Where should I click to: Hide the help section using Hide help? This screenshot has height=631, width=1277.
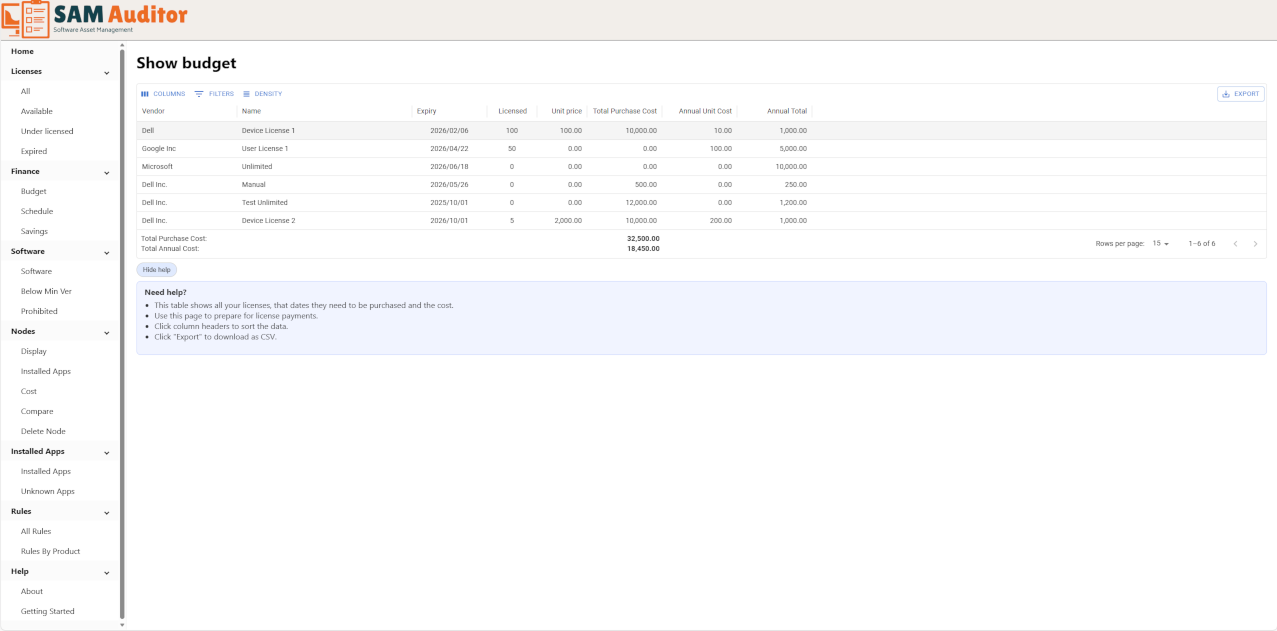(156, 269)
